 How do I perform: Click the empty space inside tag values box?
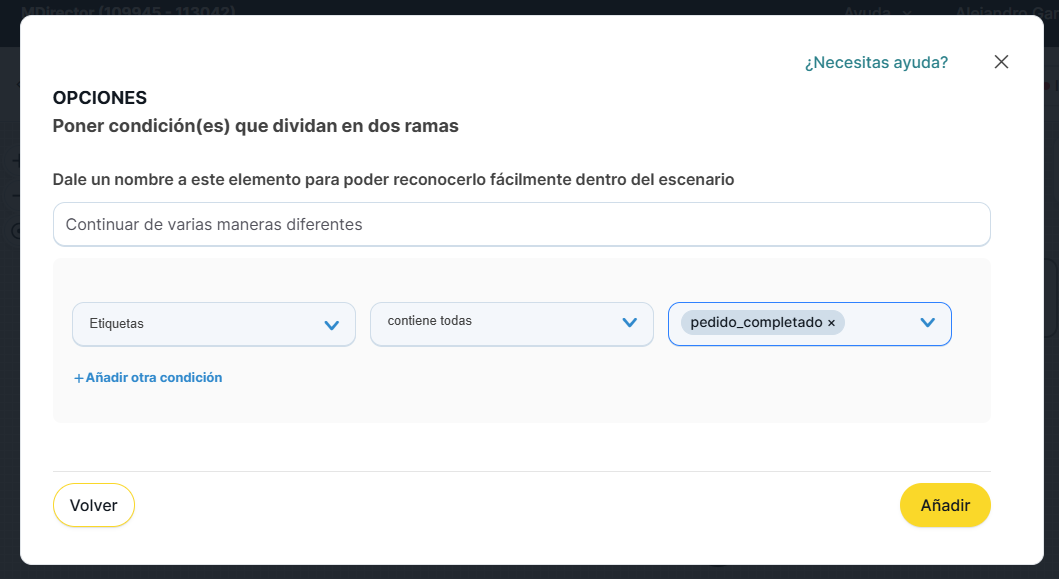[x=878, y=323]
